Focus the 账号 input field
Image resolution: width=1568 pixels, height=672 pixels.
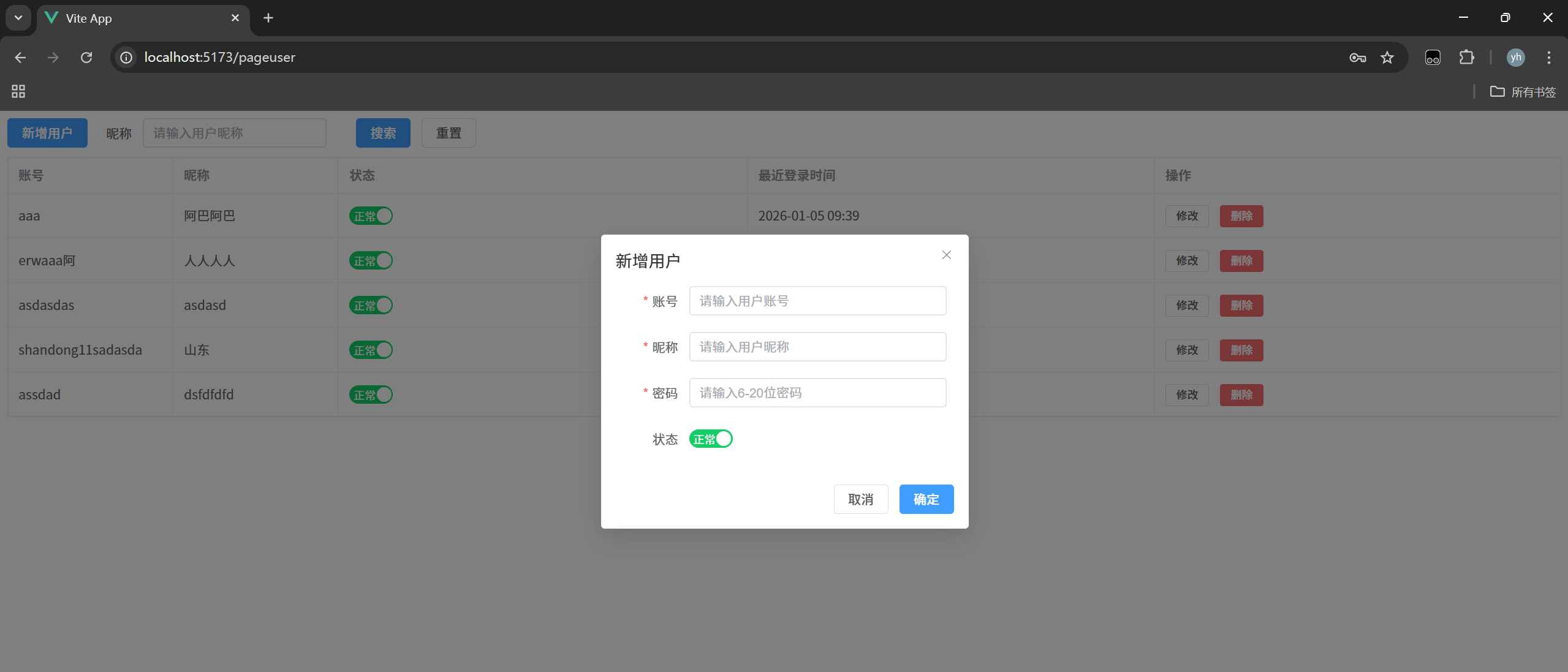pyautogui.click(x=817, y=301)
